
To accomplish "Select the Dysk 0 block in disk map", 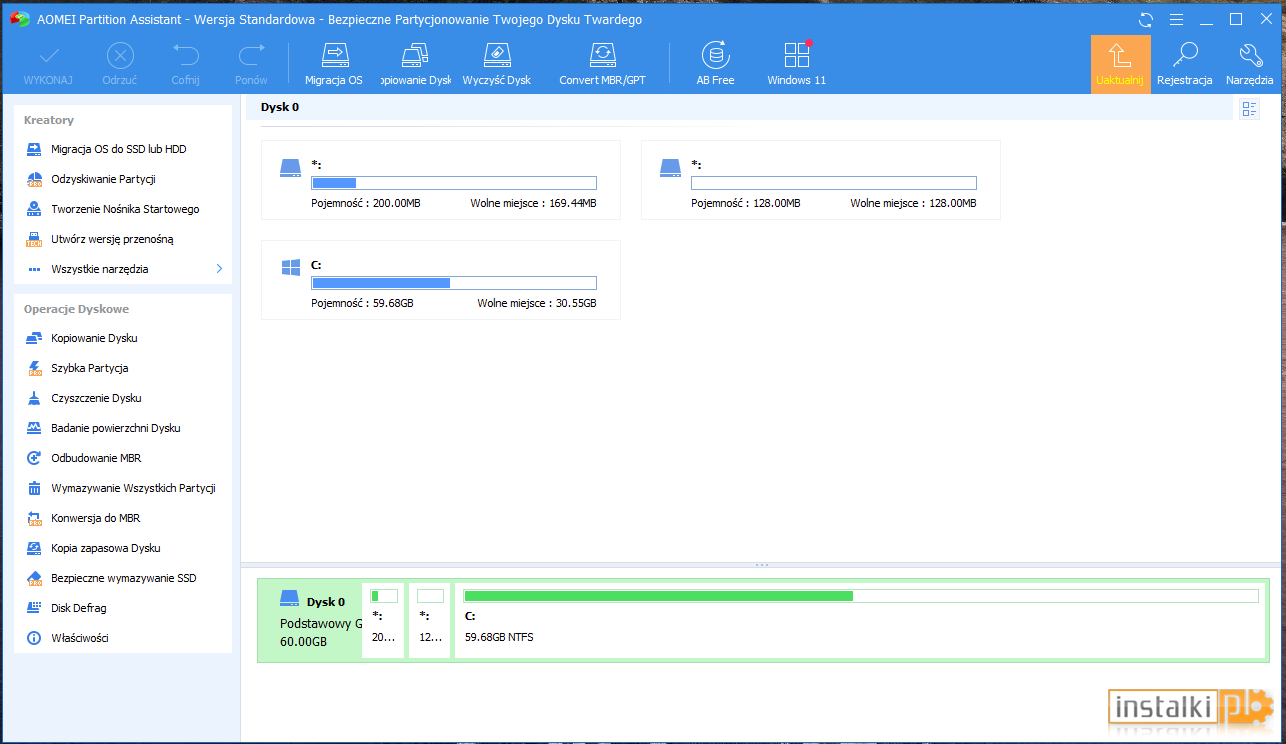I will coord(310,621).
